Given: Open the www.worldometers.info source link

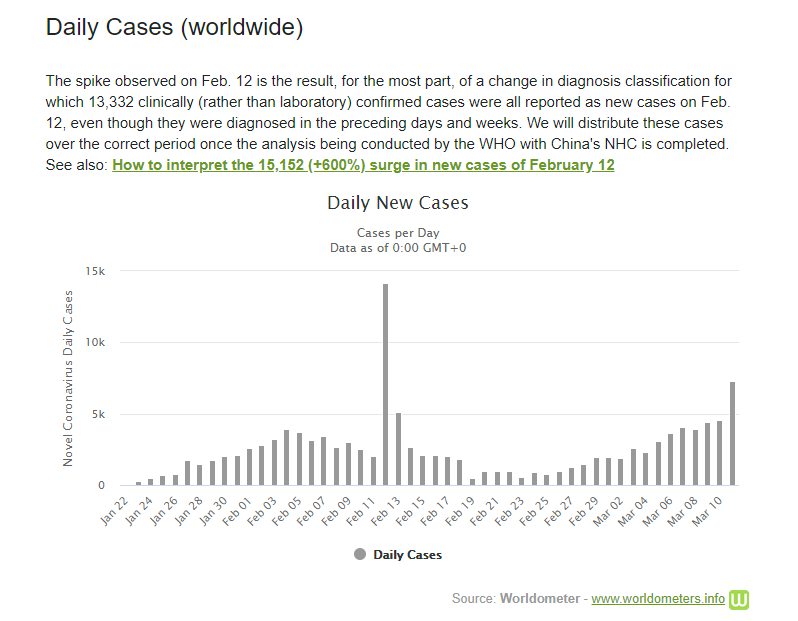Looking at the screenshot, I should (x=658, y=599).
